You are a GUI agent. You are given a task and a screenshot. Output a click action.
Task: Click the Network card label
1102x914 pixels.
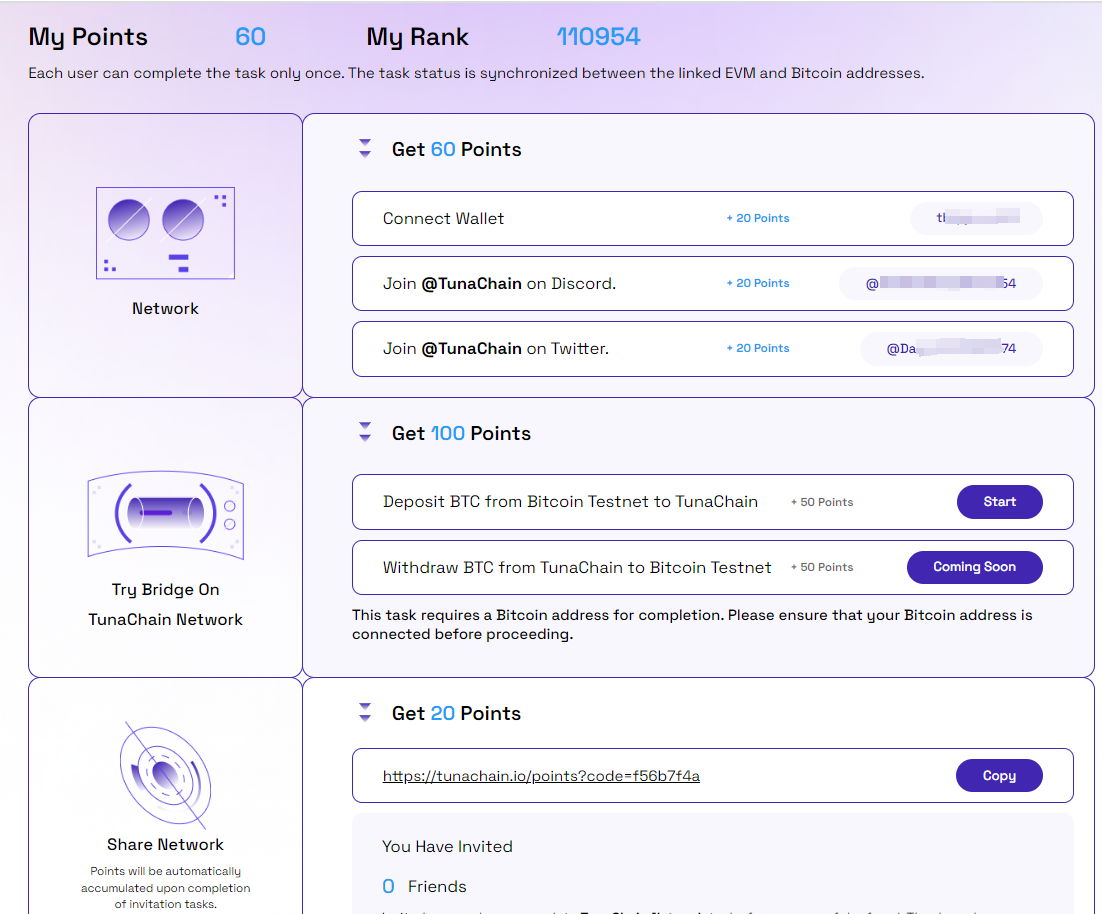pyautogui.click(x=165, y=308)
